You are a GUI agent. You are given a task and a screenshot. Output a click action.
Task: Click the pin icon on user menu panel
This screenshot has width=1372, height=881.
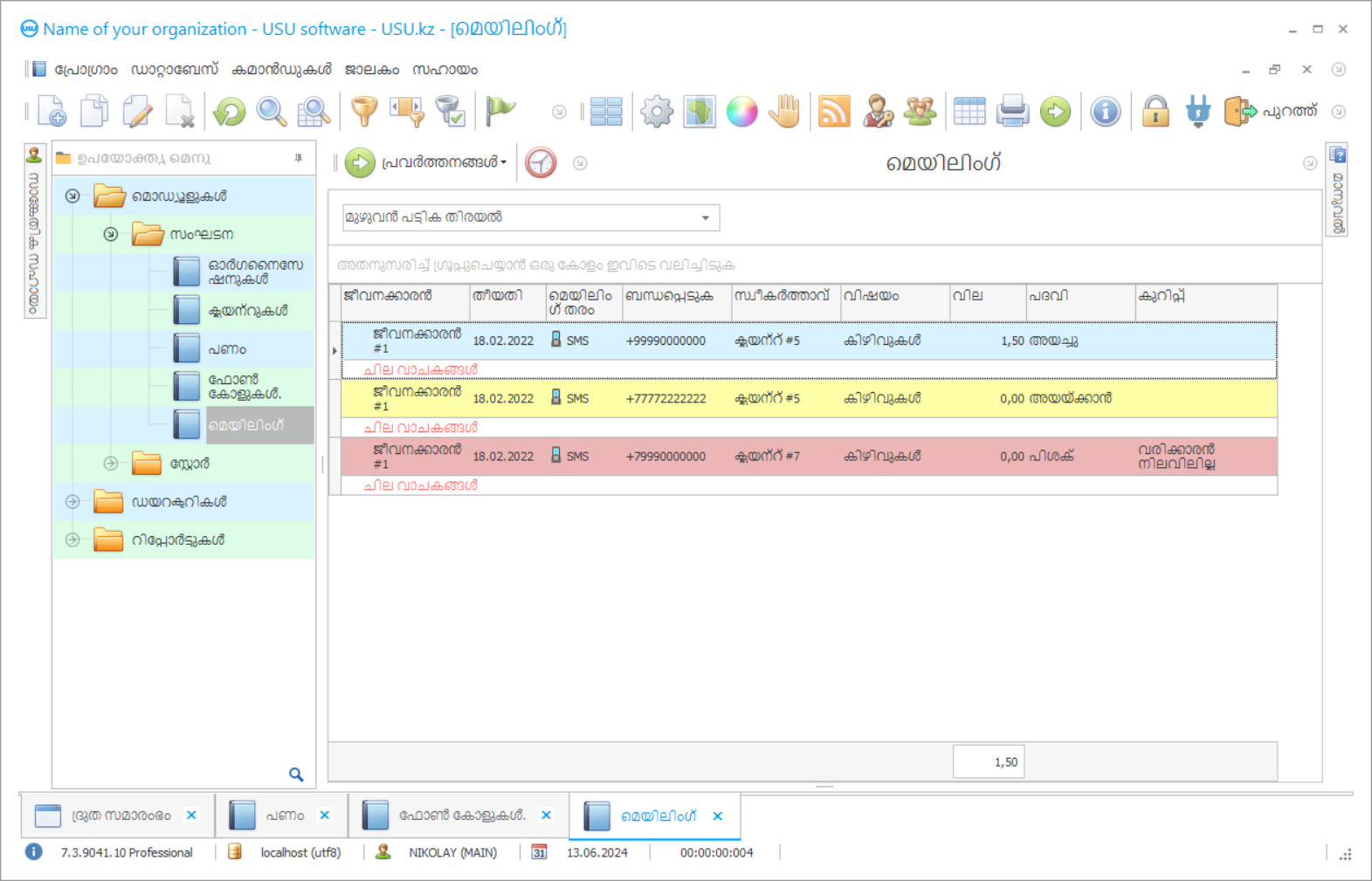pos(299,158)
